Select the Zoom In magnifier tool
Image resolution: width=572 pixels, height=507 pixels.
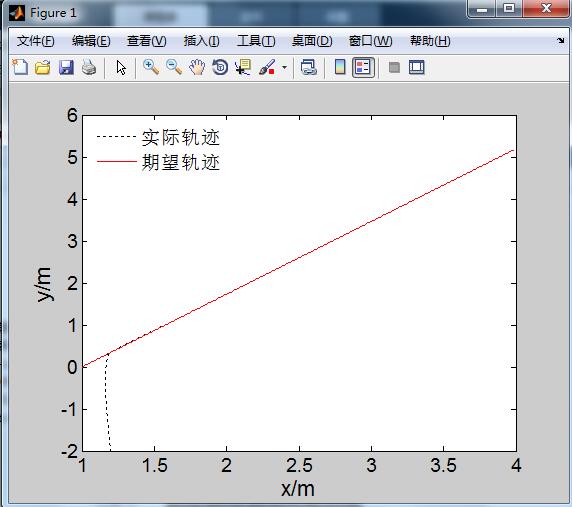(151, 67)
